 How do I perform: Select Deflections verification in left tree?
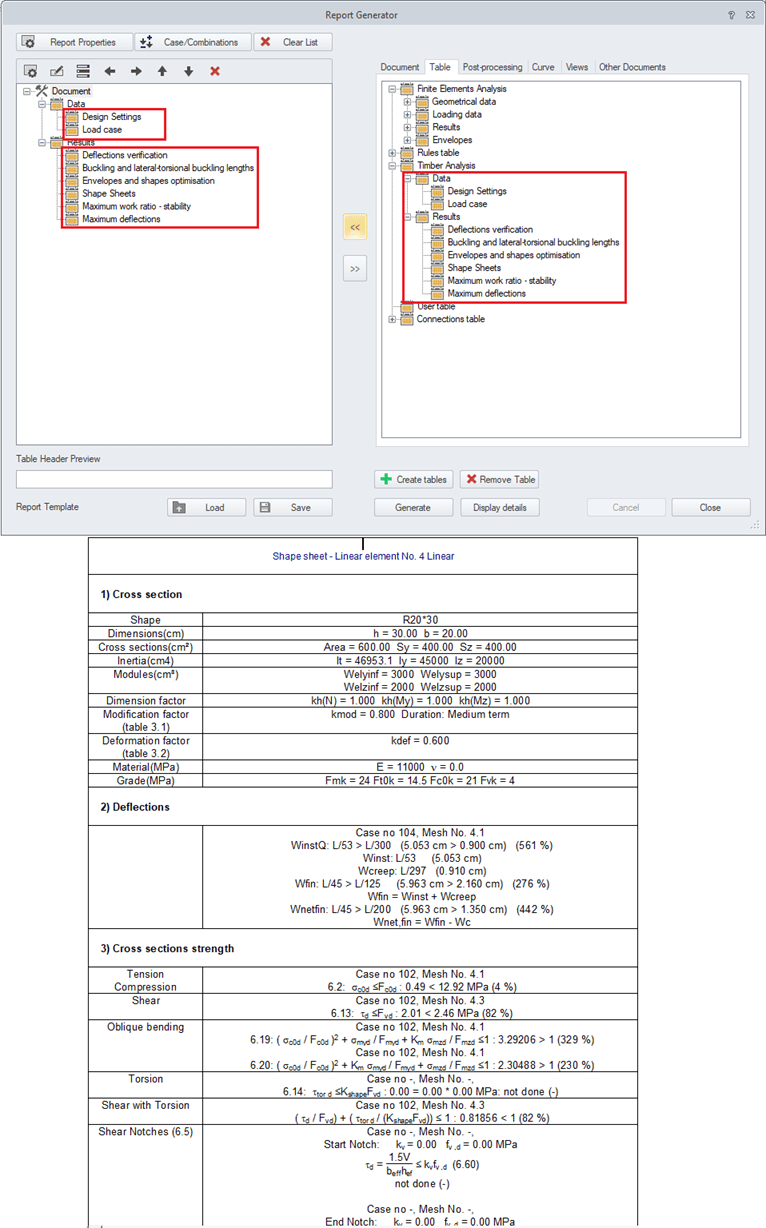[125, 155]
